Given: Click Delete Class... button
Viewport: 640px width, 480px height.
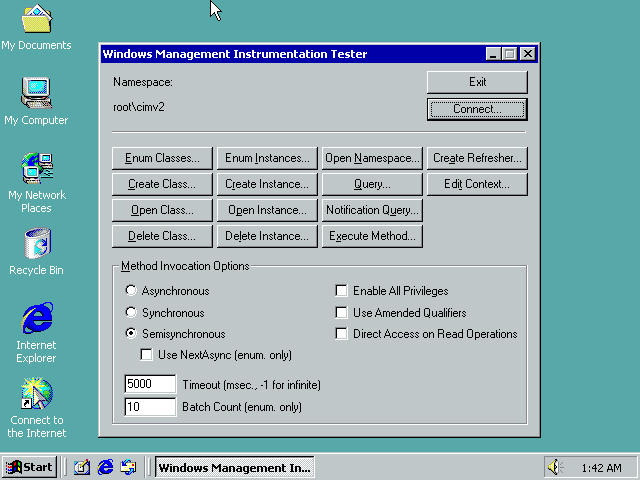Looking at the screenshot, I should click(162, 236).
